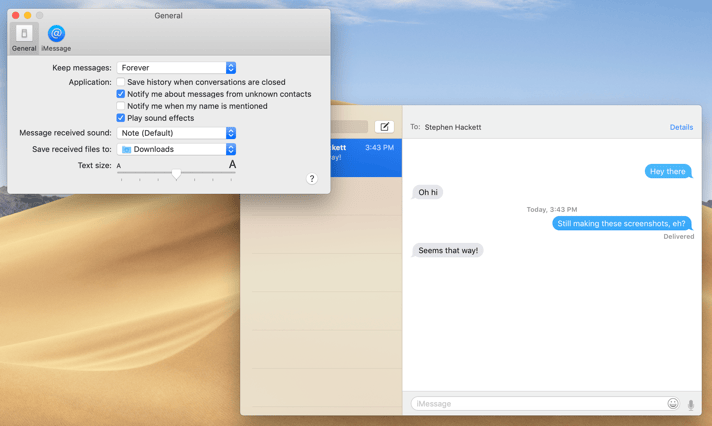Click the iMessage text input field
Viewport: 712px width, 426px height.
point(538,403)
